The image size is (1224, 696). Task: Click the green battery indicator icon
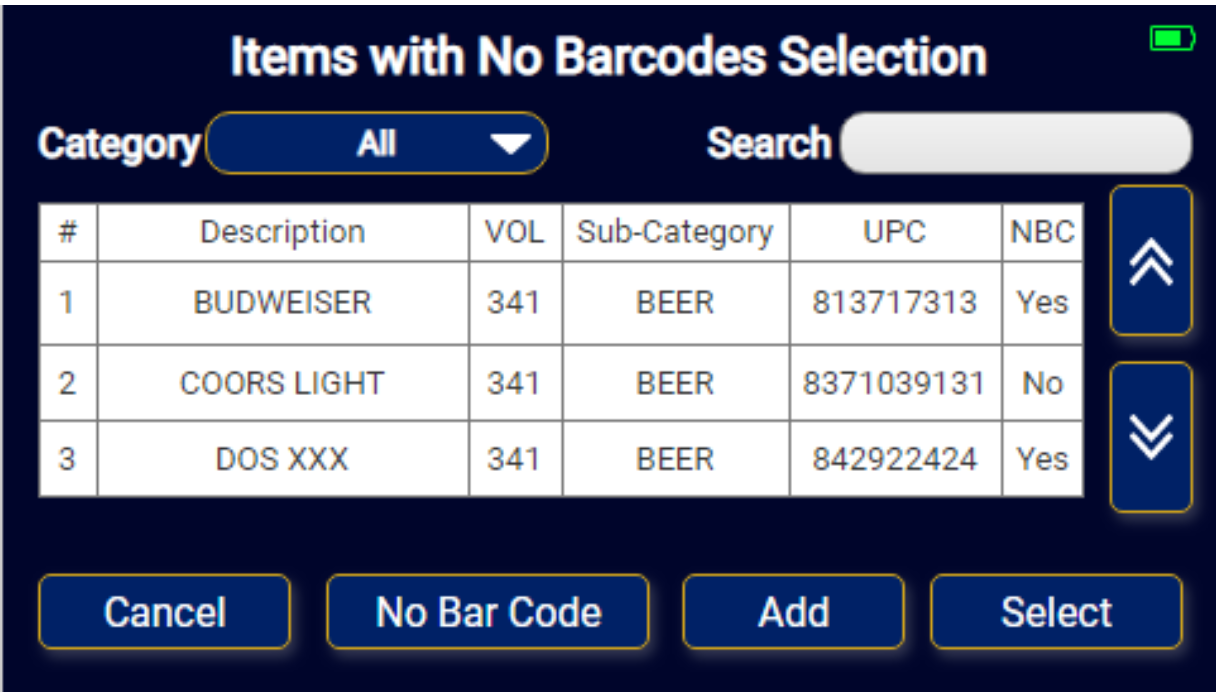1172,39
